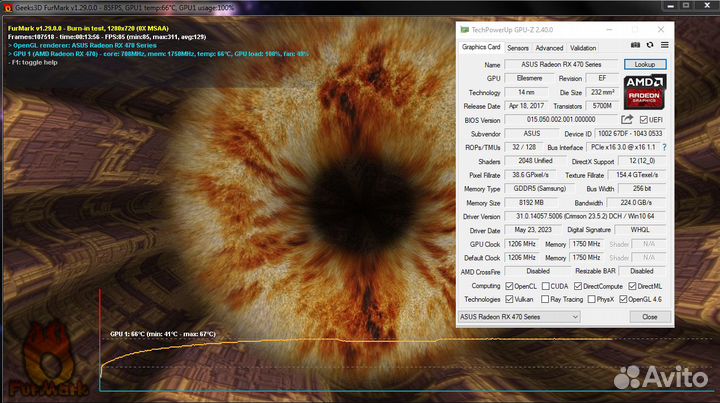Toggle the UEFI checkbox
The height and width of the screenshot is (403, 720).
click(x=643, y=120)
